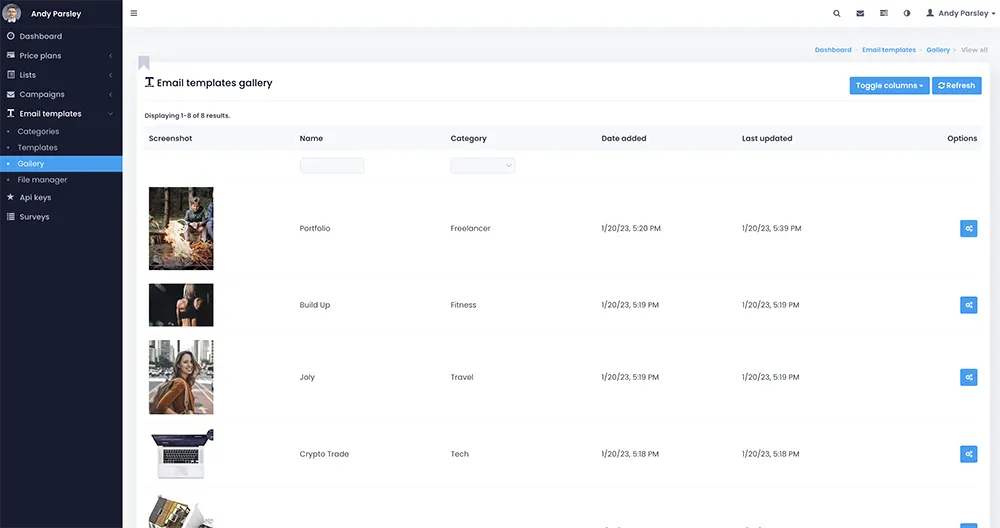Expand the Lists sidebar menu
This screenshot has width=1000, height=528.
(61, 75)
